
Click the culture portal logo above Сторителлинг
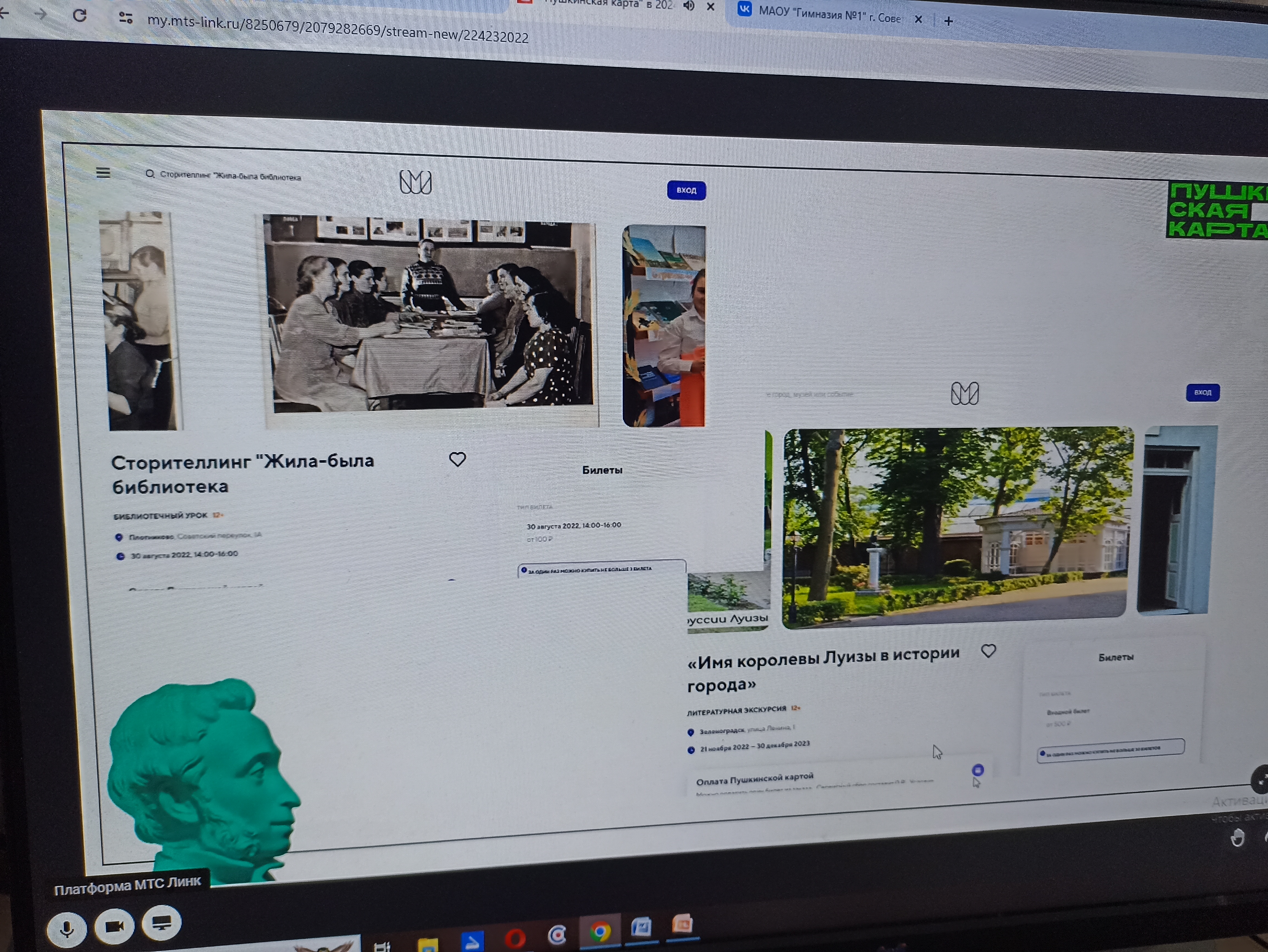[416, 182]
